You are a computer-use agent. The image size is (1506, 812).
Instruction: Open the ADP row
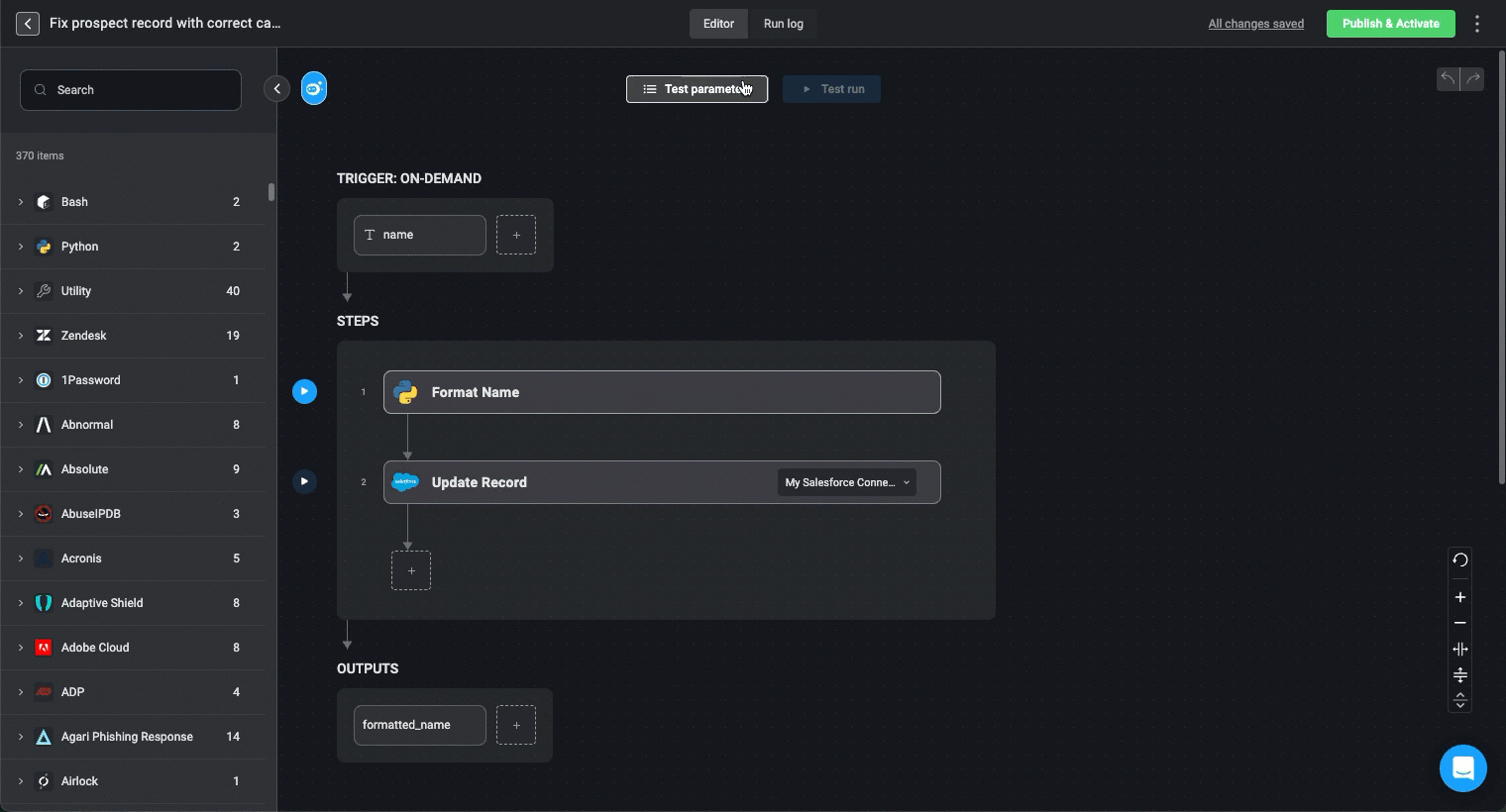click(134, 692)
